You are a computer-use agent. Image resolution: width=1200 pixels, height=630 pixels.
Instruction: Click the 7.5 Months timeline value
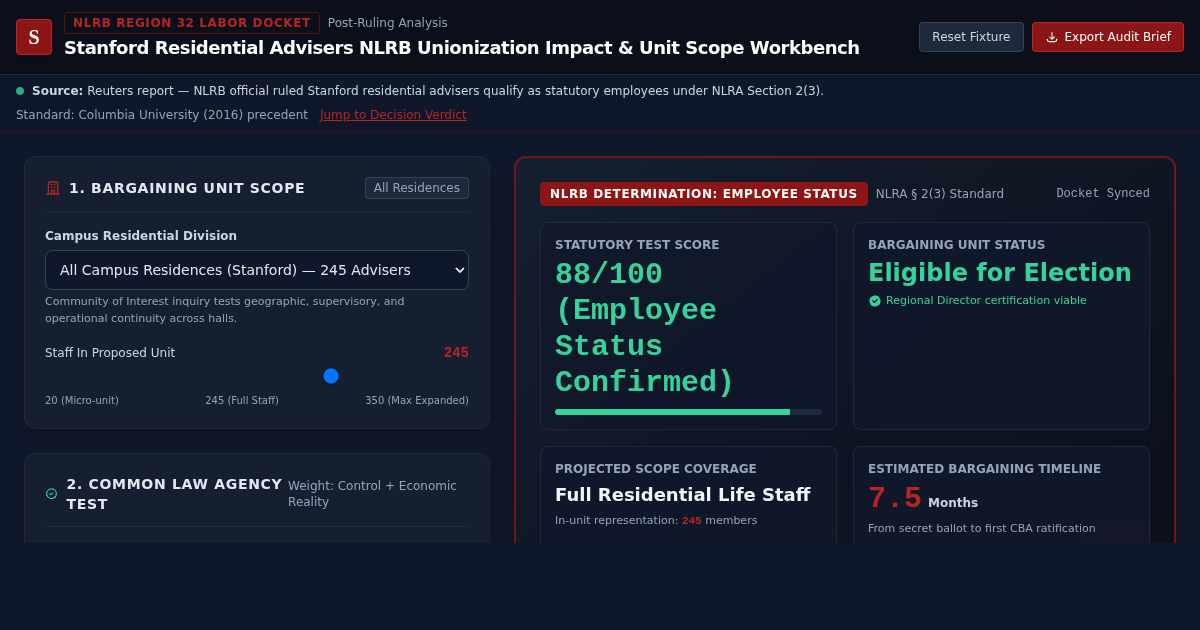coord(923,499)
